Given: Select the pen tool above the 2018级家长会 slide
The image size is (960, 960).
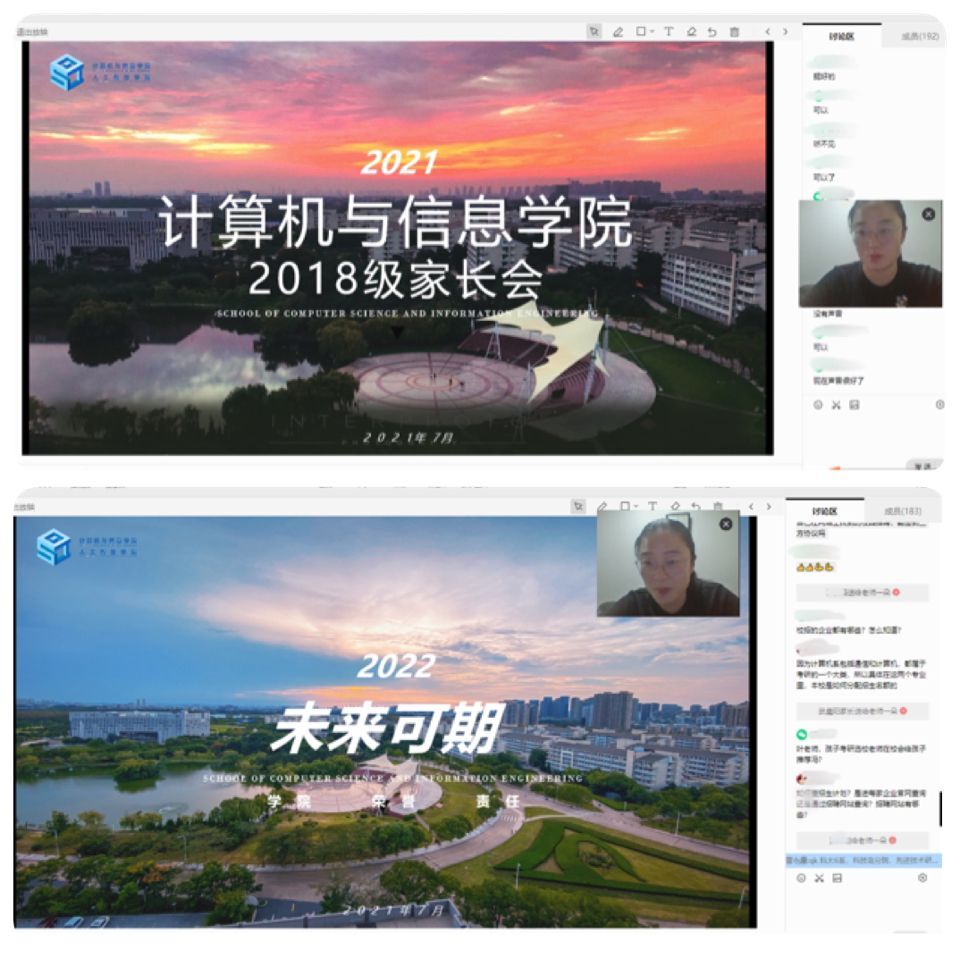Looking at the screenshot, I should pos(617,32).
